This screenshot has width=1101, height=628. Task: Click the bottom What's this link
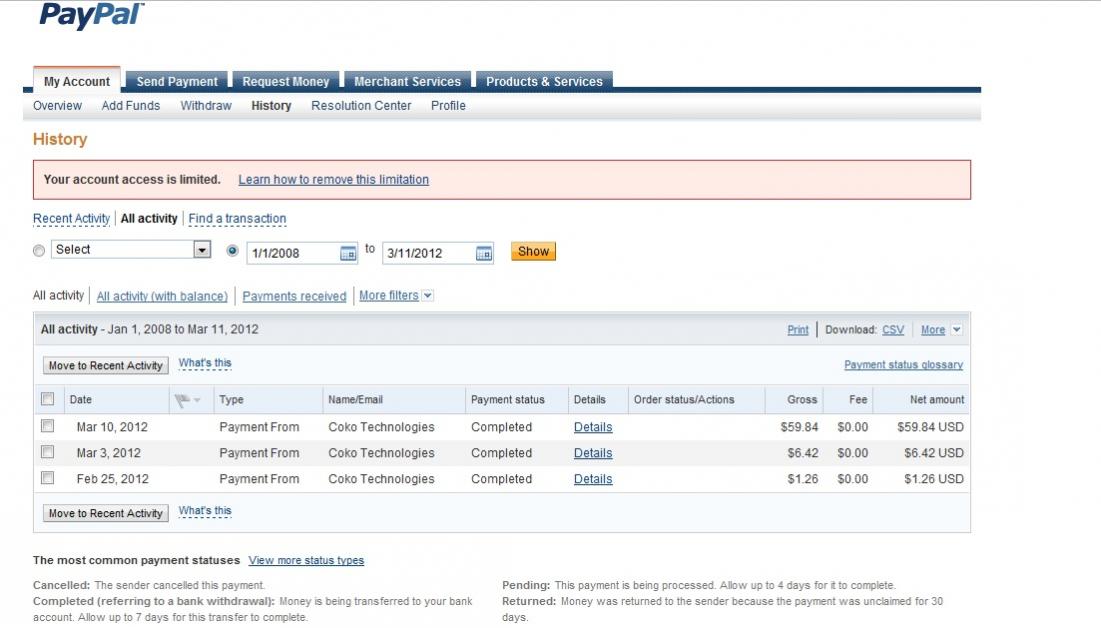[x=204, y=511]
